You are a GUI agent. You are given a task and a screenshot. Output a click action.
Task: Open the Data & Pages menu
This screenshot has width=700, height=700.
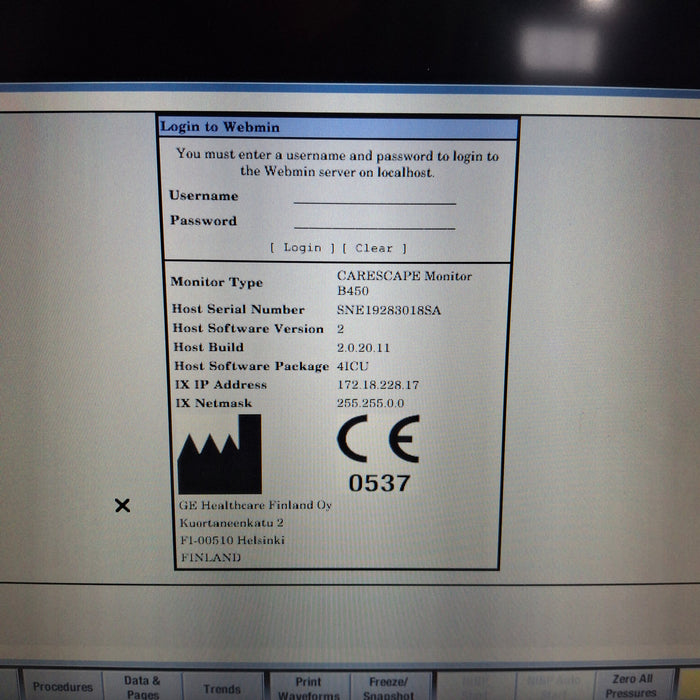point(142,687)
